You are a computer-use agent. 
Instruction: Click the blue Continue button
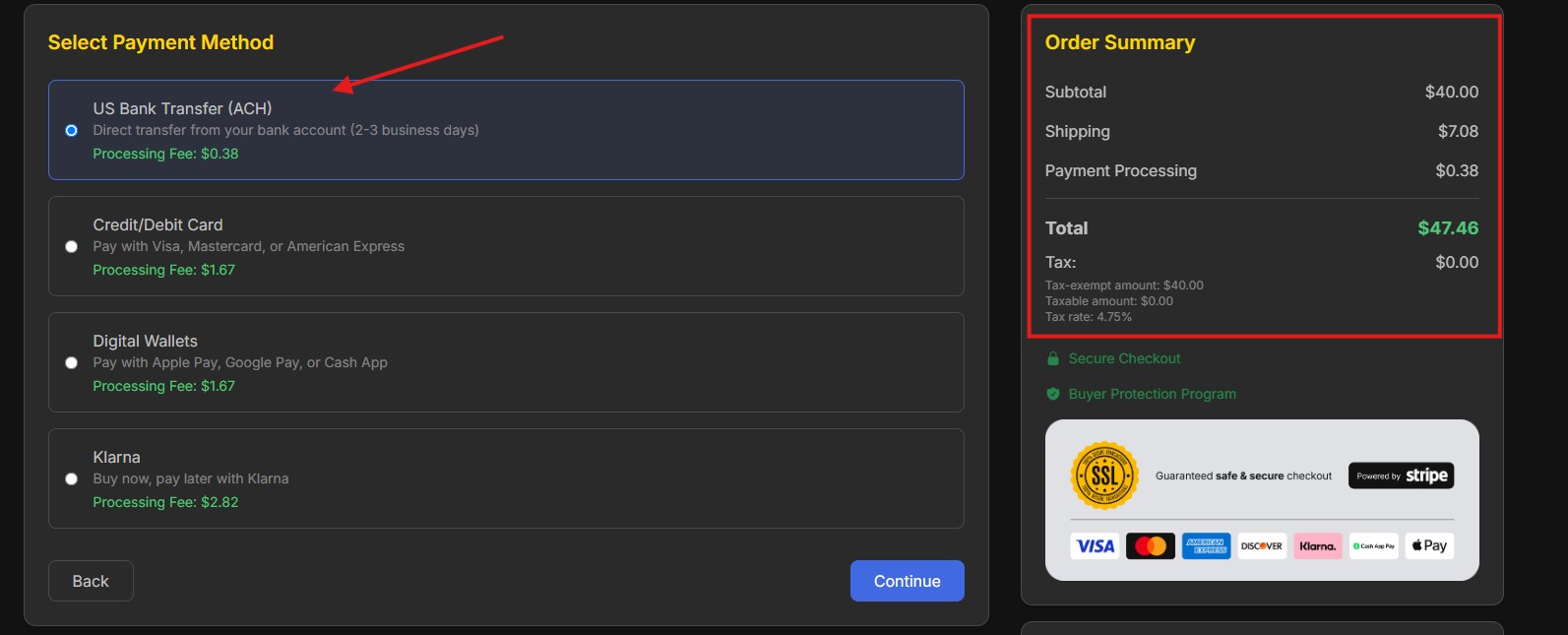907,581
